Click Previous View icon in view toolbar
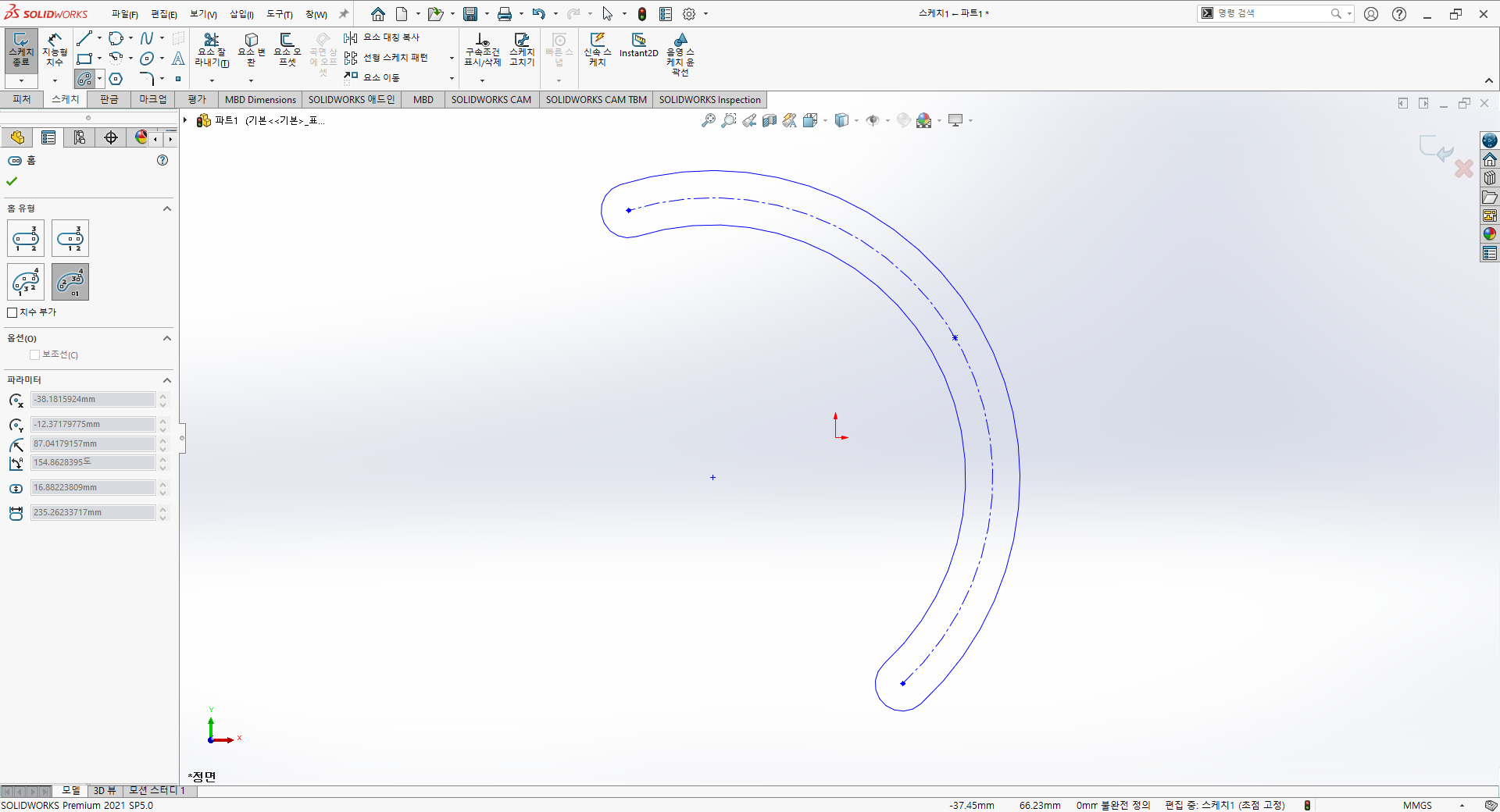Image resolution: width=1500 pixels, height=812 pixels. (x=749, y=120)
